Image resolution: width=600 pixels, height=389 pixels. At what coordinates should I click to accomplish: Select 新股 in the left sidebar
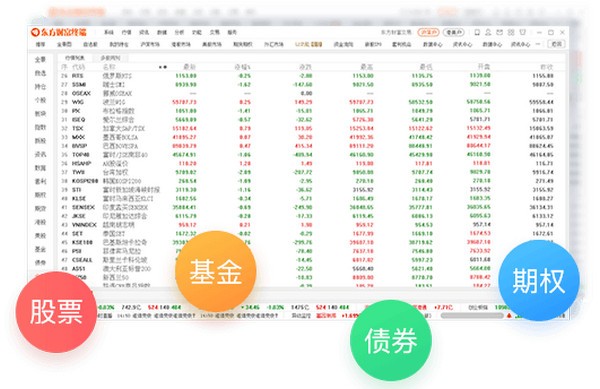pyautogui.click(x=40, y=141)
